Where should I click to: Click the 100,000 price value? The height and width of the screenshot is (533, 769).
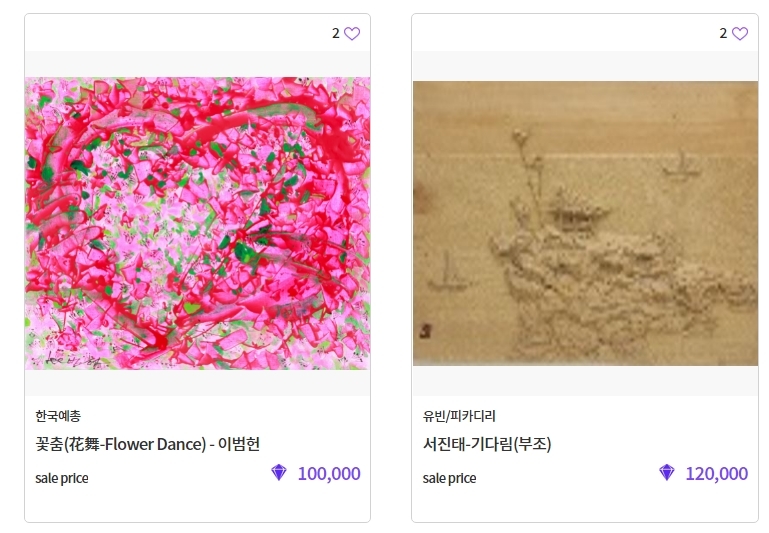pyautogui.click(x=329, y=474)
